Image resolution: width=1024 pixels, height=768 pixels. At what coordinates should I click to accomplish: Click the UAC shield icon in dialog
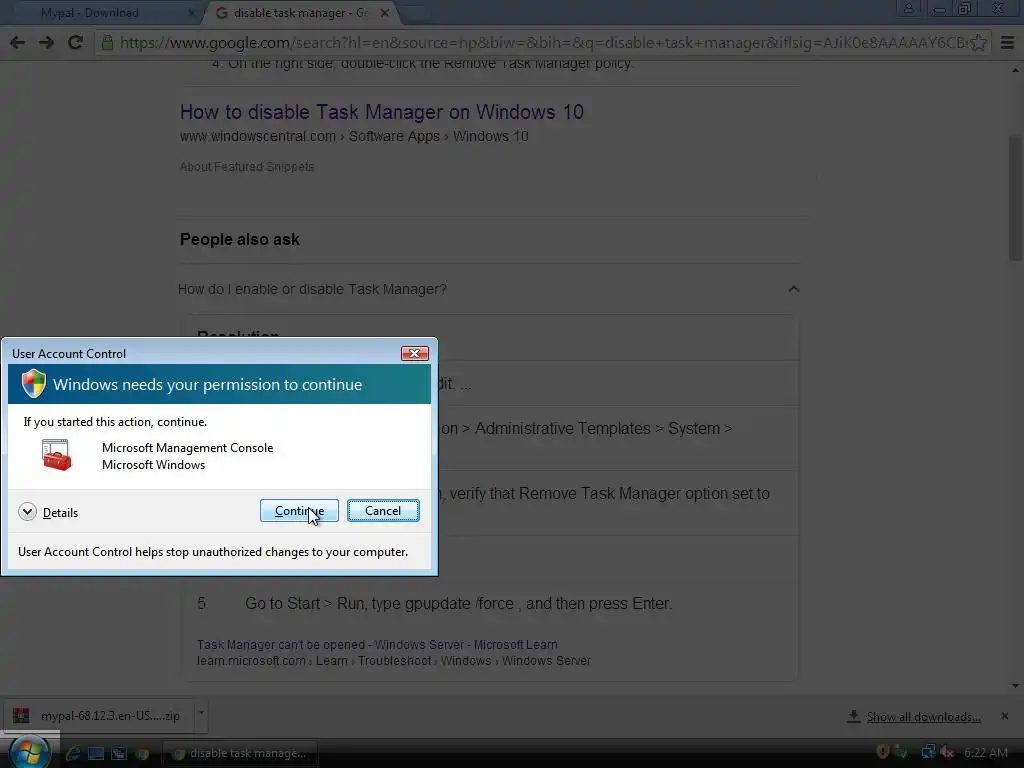[x=34, y=383]
